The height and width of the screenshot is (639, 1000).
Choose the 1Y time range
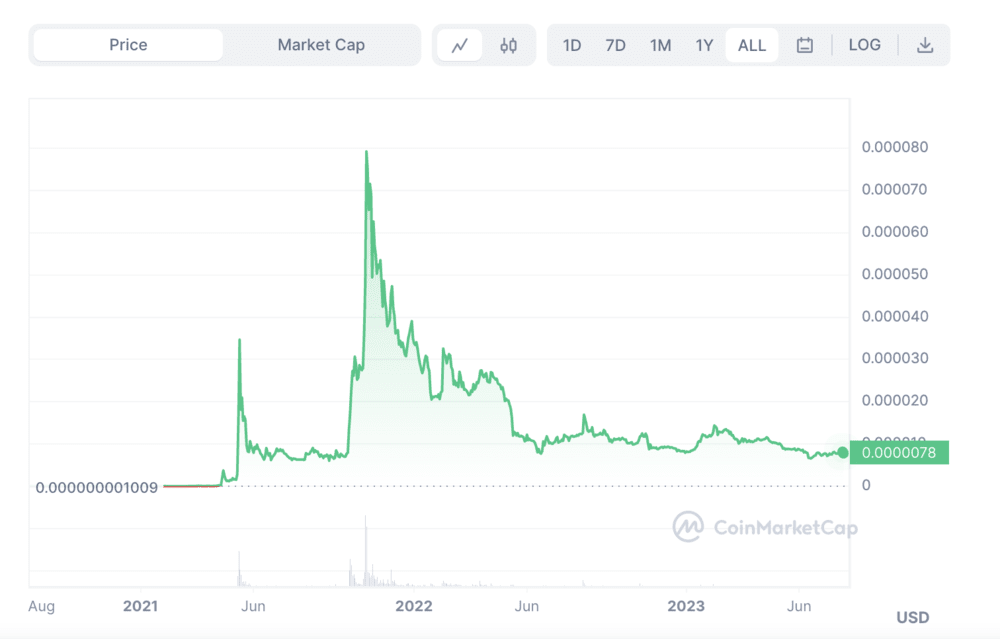click(x=704, y=45)
